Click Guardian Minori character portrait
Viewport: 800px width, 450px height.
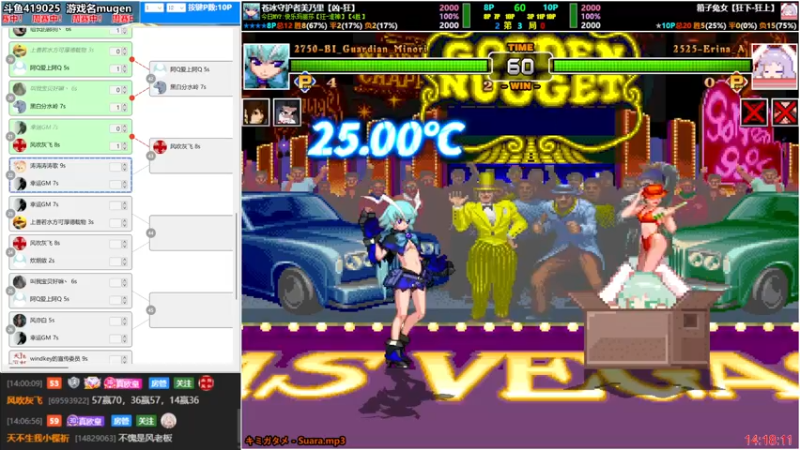click(266, 66)
